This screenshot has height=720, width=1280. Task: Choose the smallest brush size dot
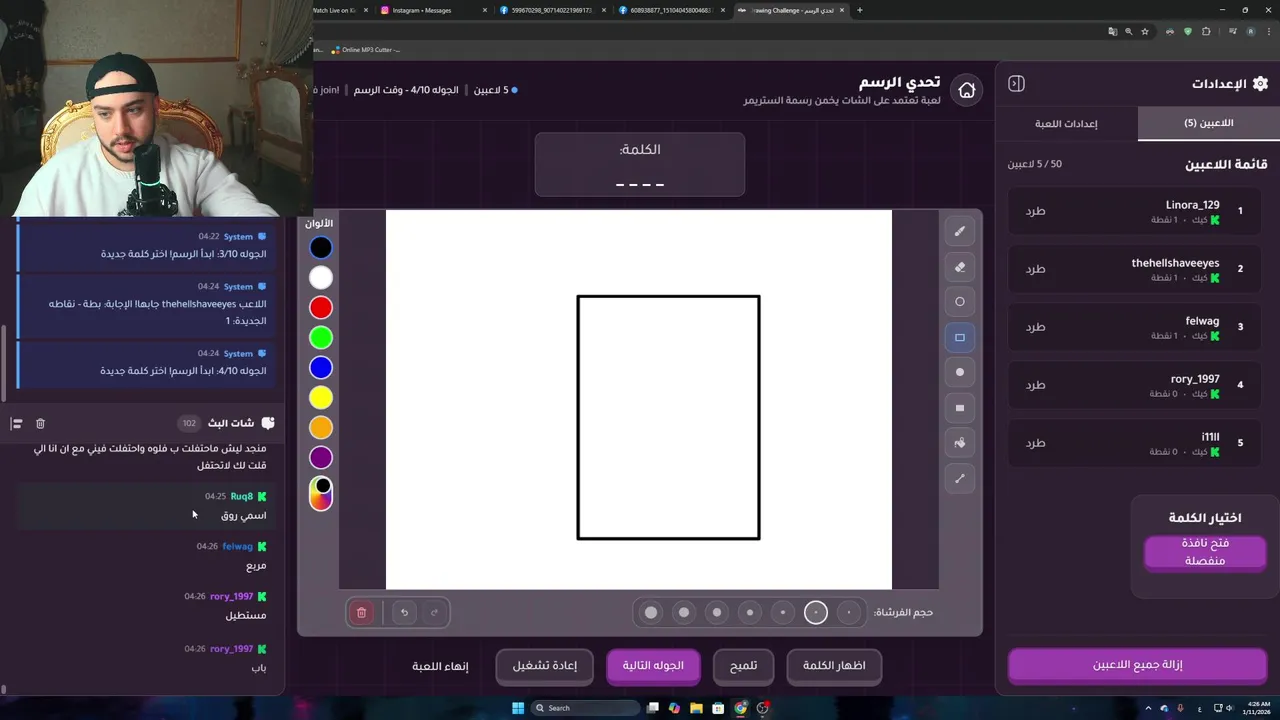849,612
